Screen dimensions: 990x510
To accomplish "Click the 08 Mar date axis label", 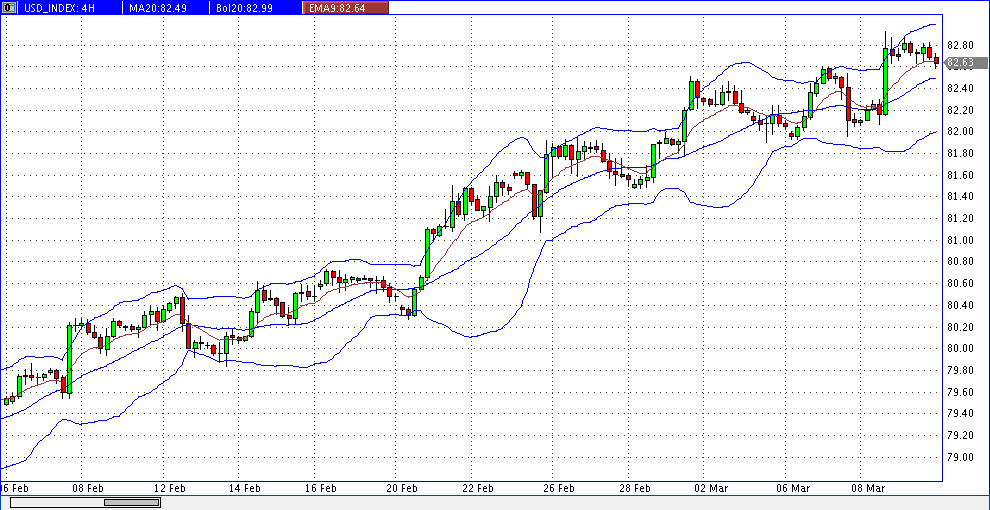I will coord(868,488).
